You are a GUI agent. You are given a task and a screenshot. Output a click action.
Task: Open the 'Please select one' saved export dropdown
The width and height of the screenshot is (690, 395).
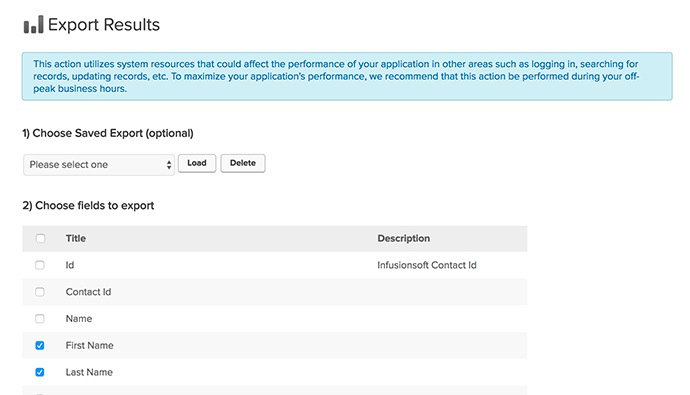[x=99, y=165]
